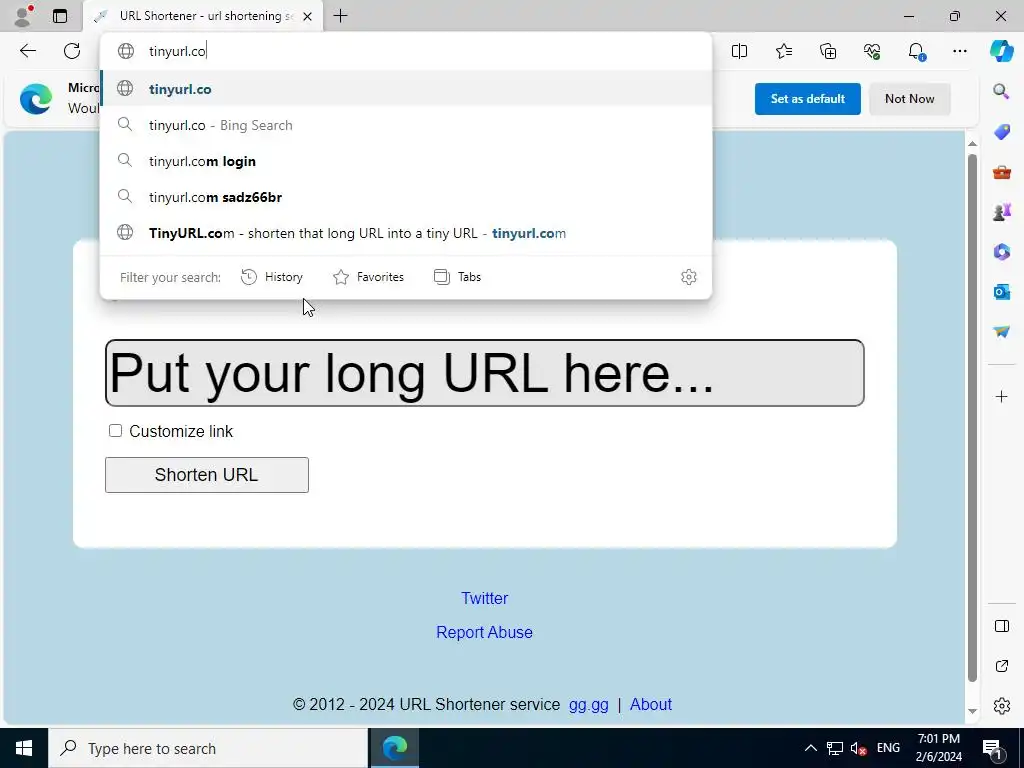
Task: Click the page vertical scrollbar thumb
Action: point(972,418)
